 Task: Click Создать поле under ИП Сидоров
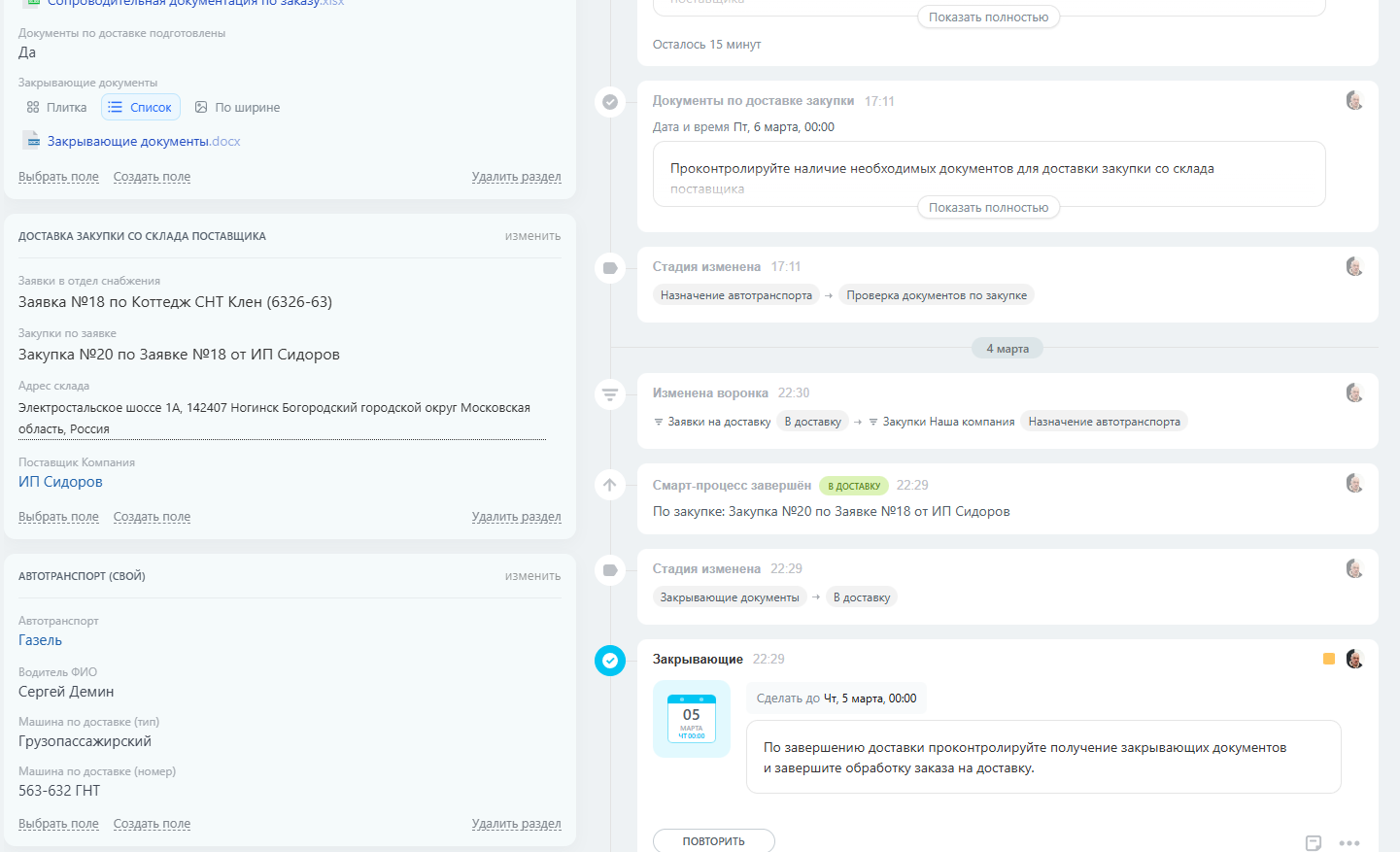pos(152,517)
